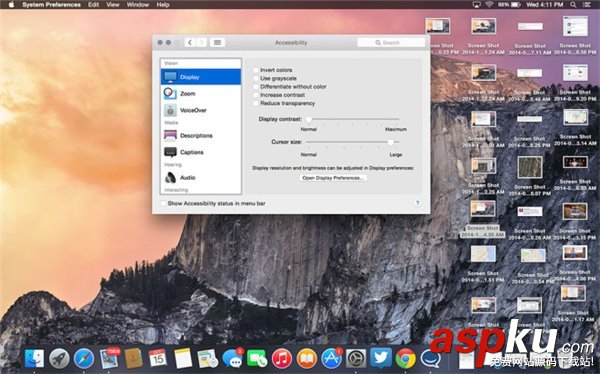Launch iTunes music note icon
This screenshot has height=374, width=600.
[282, 359]
